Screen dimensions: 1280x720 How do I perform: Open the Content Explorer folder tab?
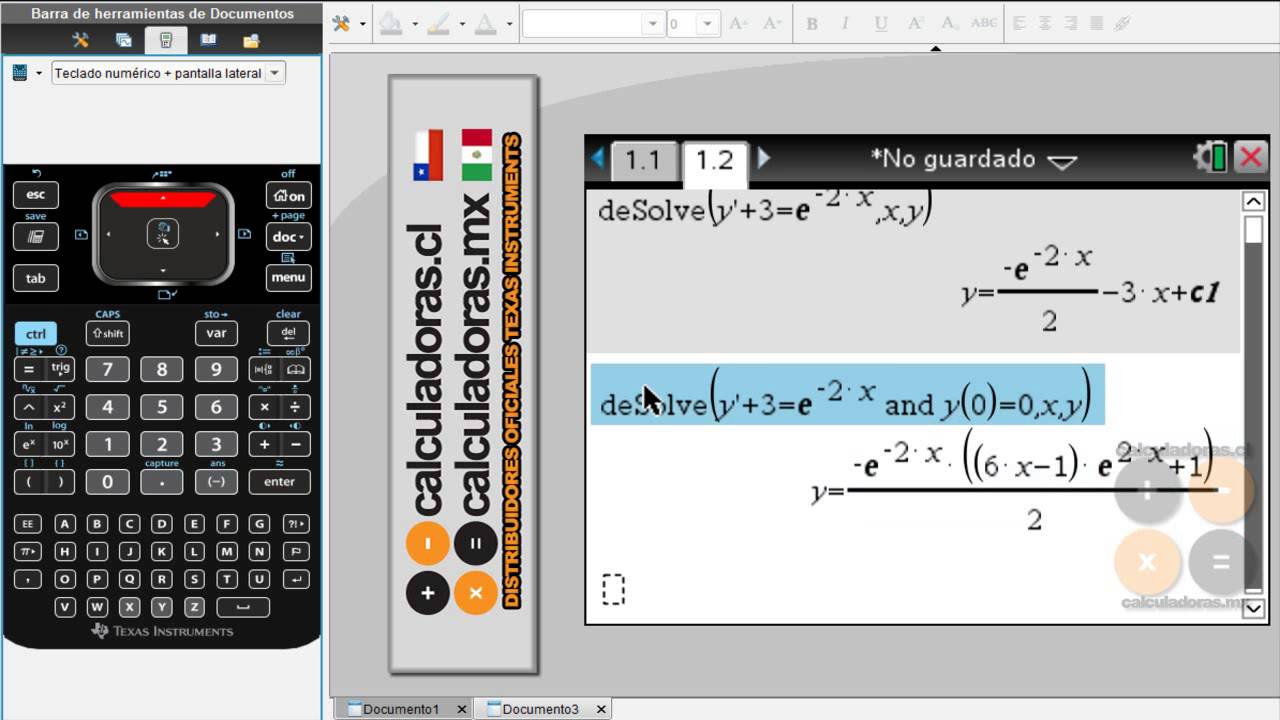click(x=251, y=40)
